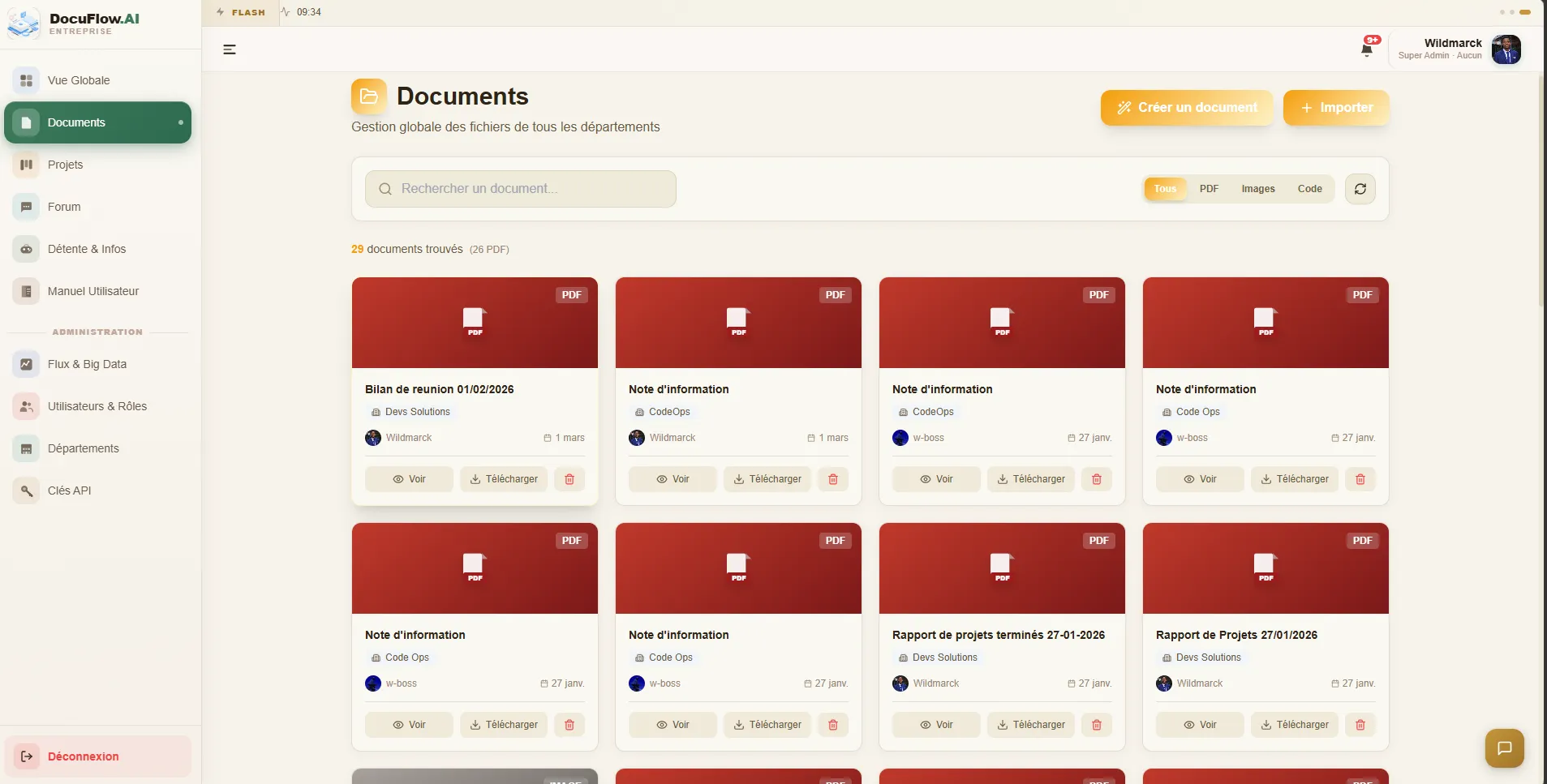1547x784 pixels.
Task: Click the Projets sidebar icon
Action: (x=26, y=165)
